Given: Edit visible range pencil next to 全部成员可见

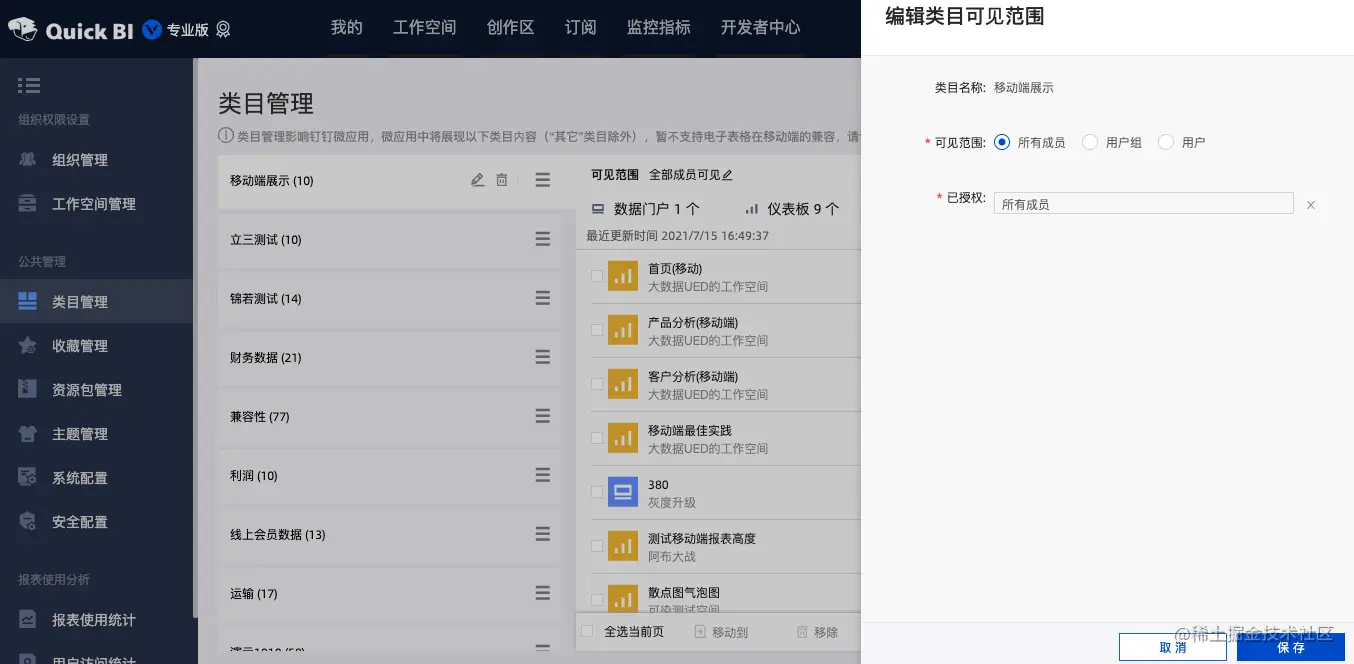Looking at the screenshot, I should 727,175.
